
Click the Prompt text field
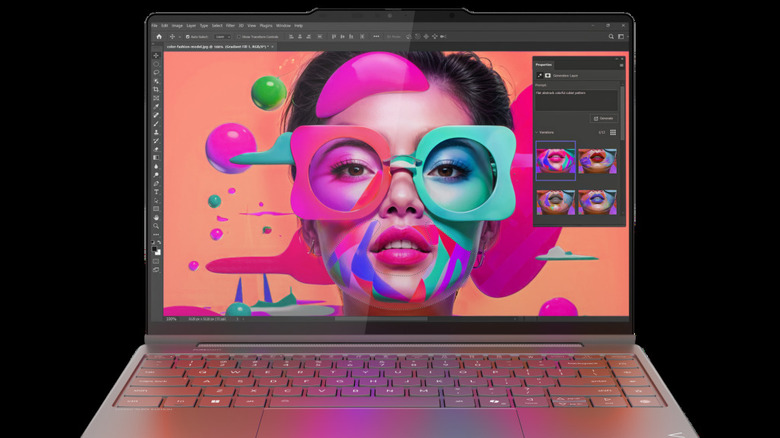576,100
